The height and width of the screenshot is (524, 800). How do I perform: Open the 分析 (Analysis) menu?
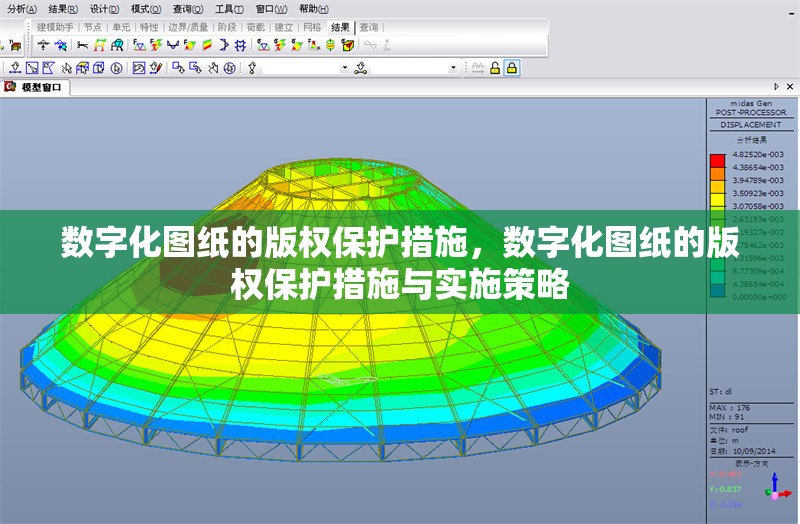21,8
